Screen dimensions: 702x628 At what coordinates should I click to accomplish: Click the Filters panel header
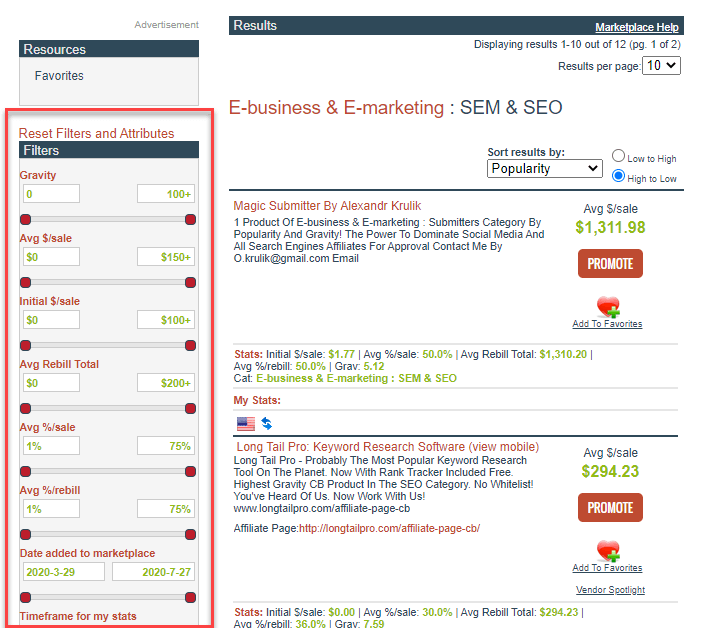pos(109,150)
